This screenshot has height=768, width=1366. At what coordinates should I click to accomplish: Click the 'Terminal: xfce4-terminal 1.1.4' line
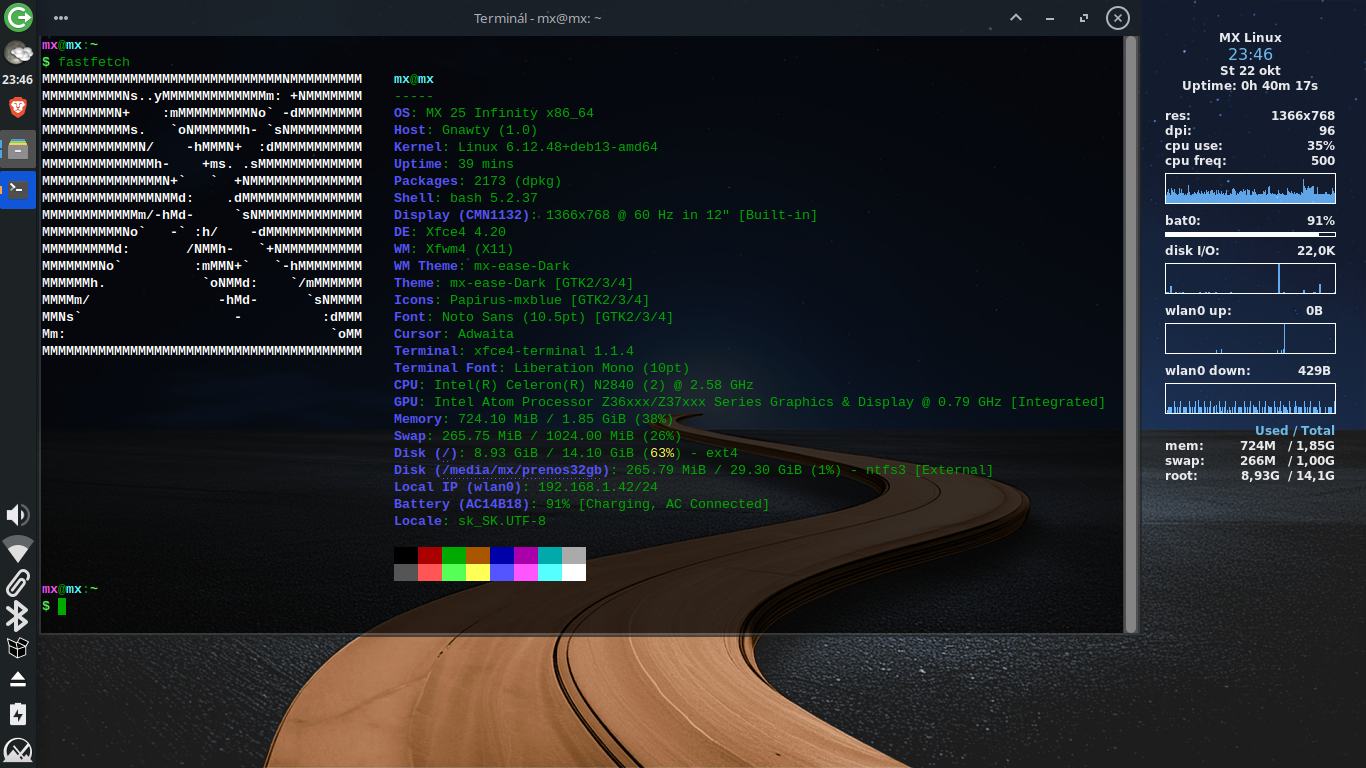pos(514,351)
